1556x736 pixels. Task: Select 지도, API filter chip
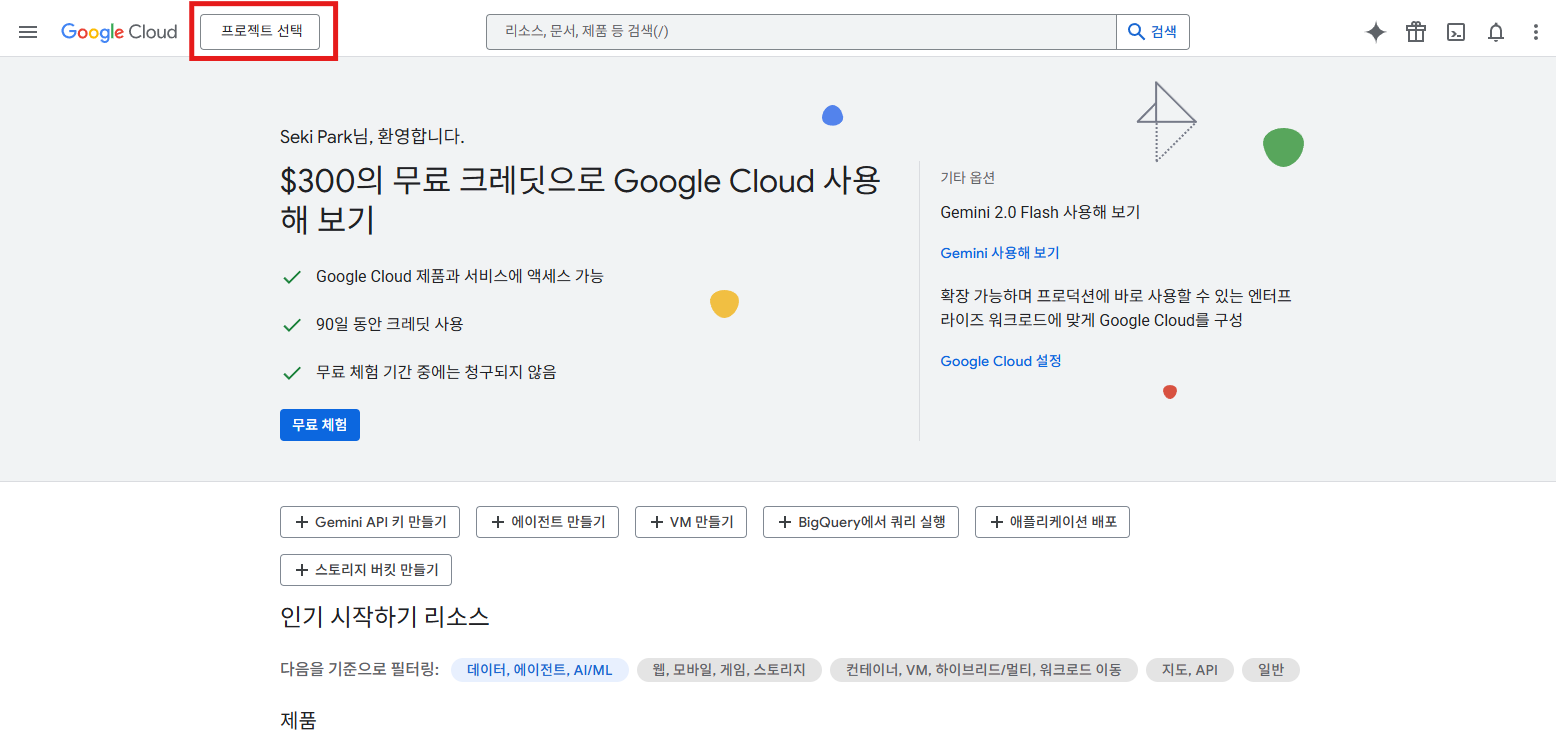click(1190, 670)
